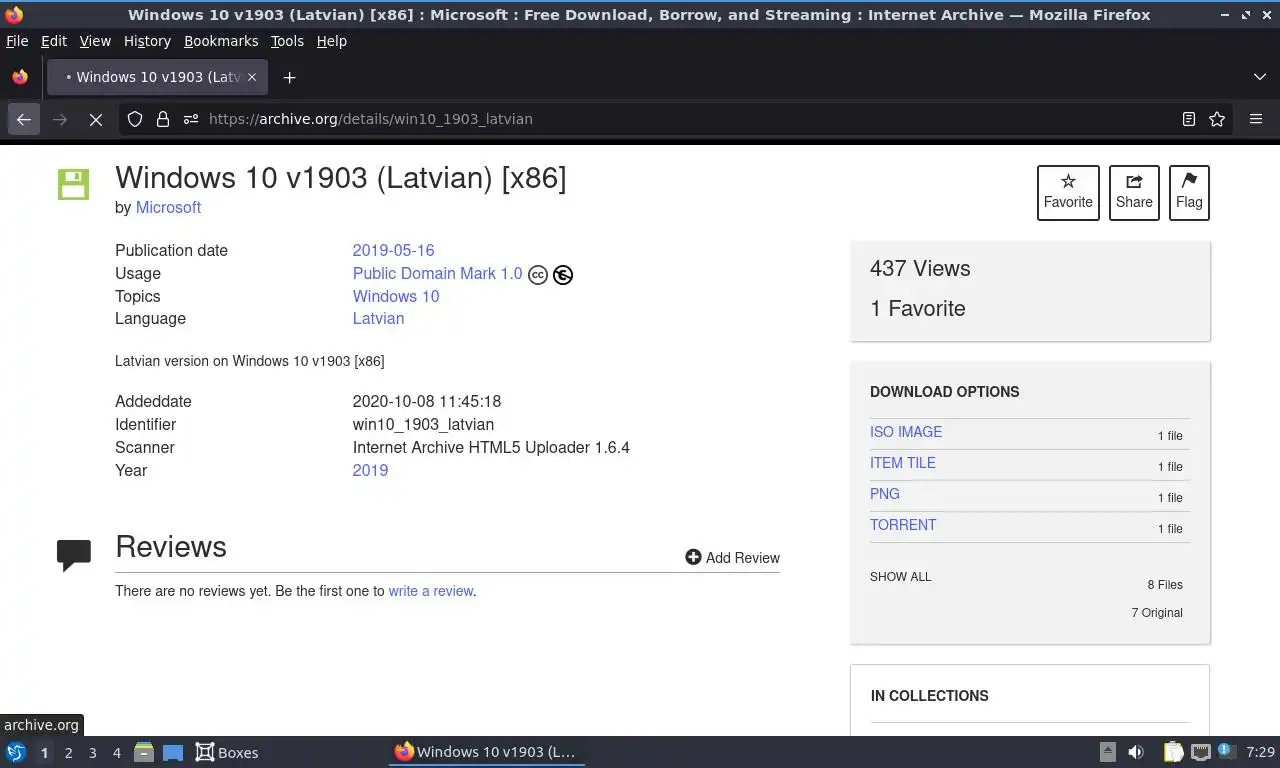Open the 2019-05-16 publication date link

tap(393, 250)
